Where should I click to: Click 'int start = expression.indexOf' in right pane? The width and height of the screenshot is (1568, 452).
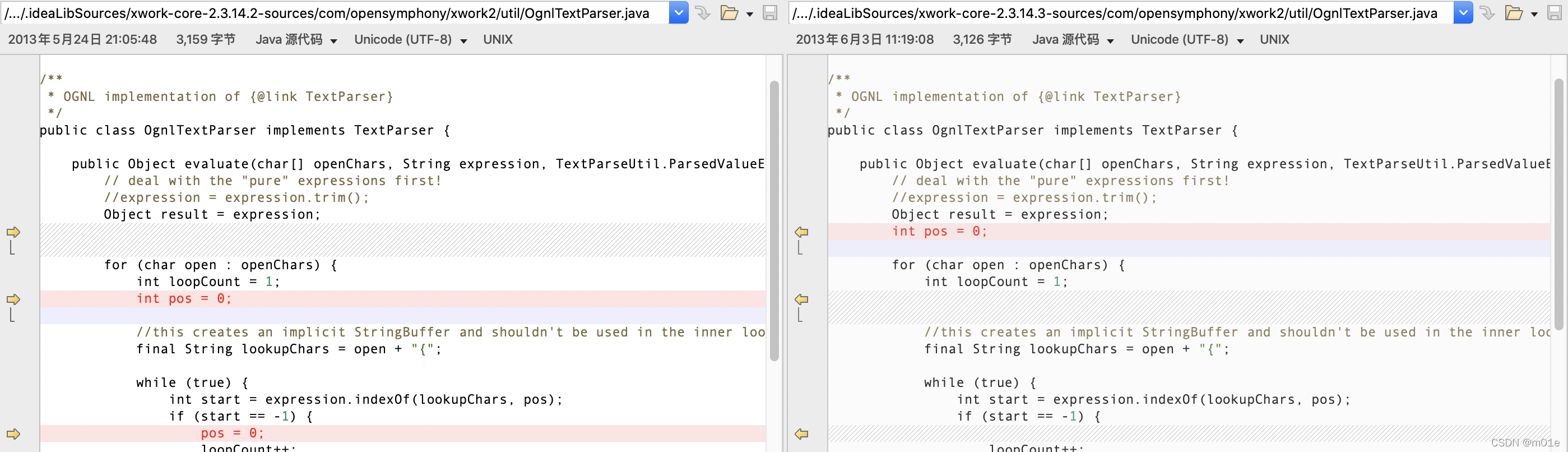pyautogui.click(x=1153, y=400)
